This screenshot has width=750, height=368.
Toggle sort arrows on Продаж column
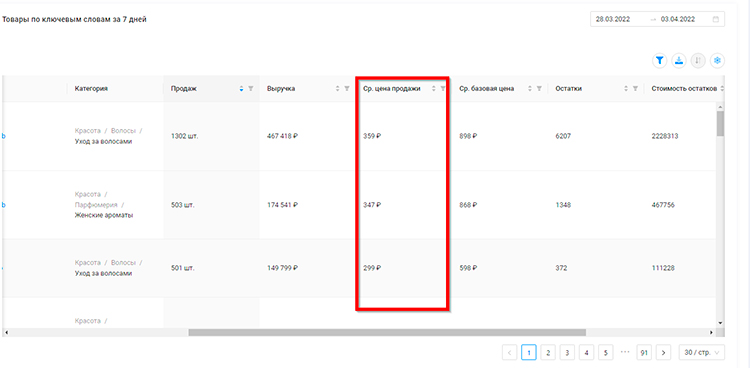242,89
